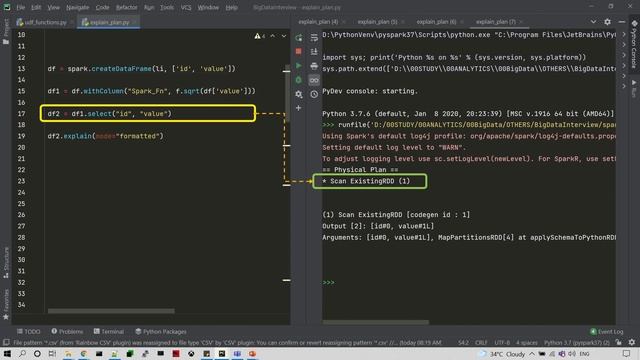Screen dimensions: 640x360
Task: Stop the running console with red square
Action: pos(299,51)
